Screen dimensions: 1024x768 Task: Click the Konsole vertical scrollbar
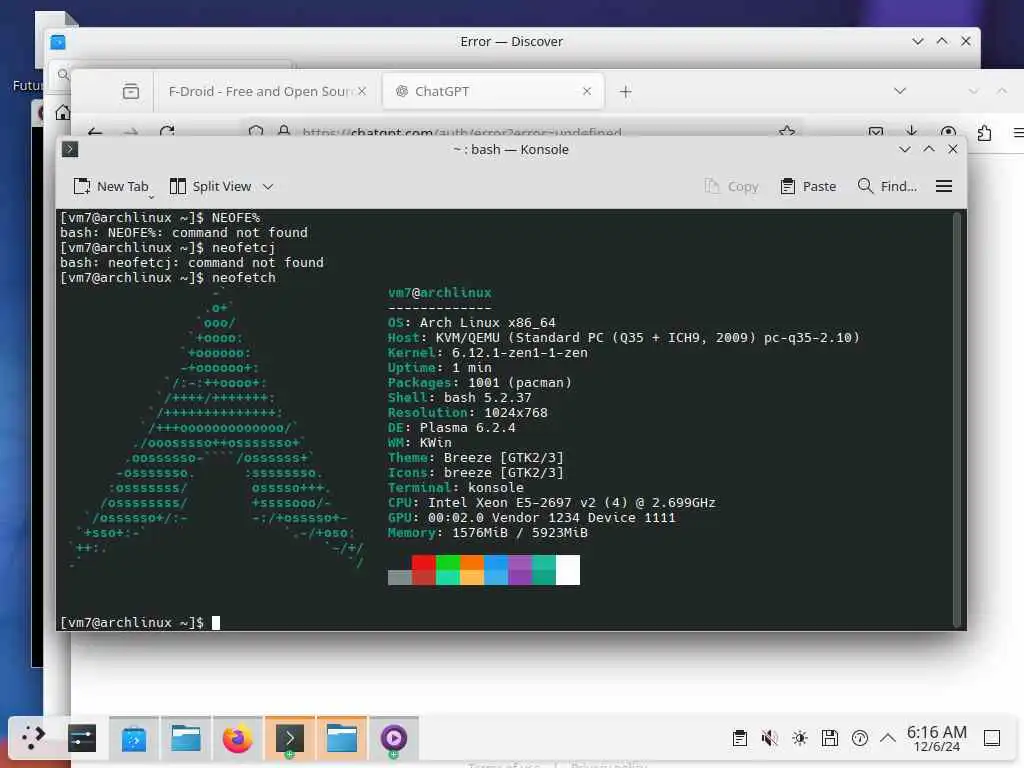pyautogui.click(x=957, y=419)
